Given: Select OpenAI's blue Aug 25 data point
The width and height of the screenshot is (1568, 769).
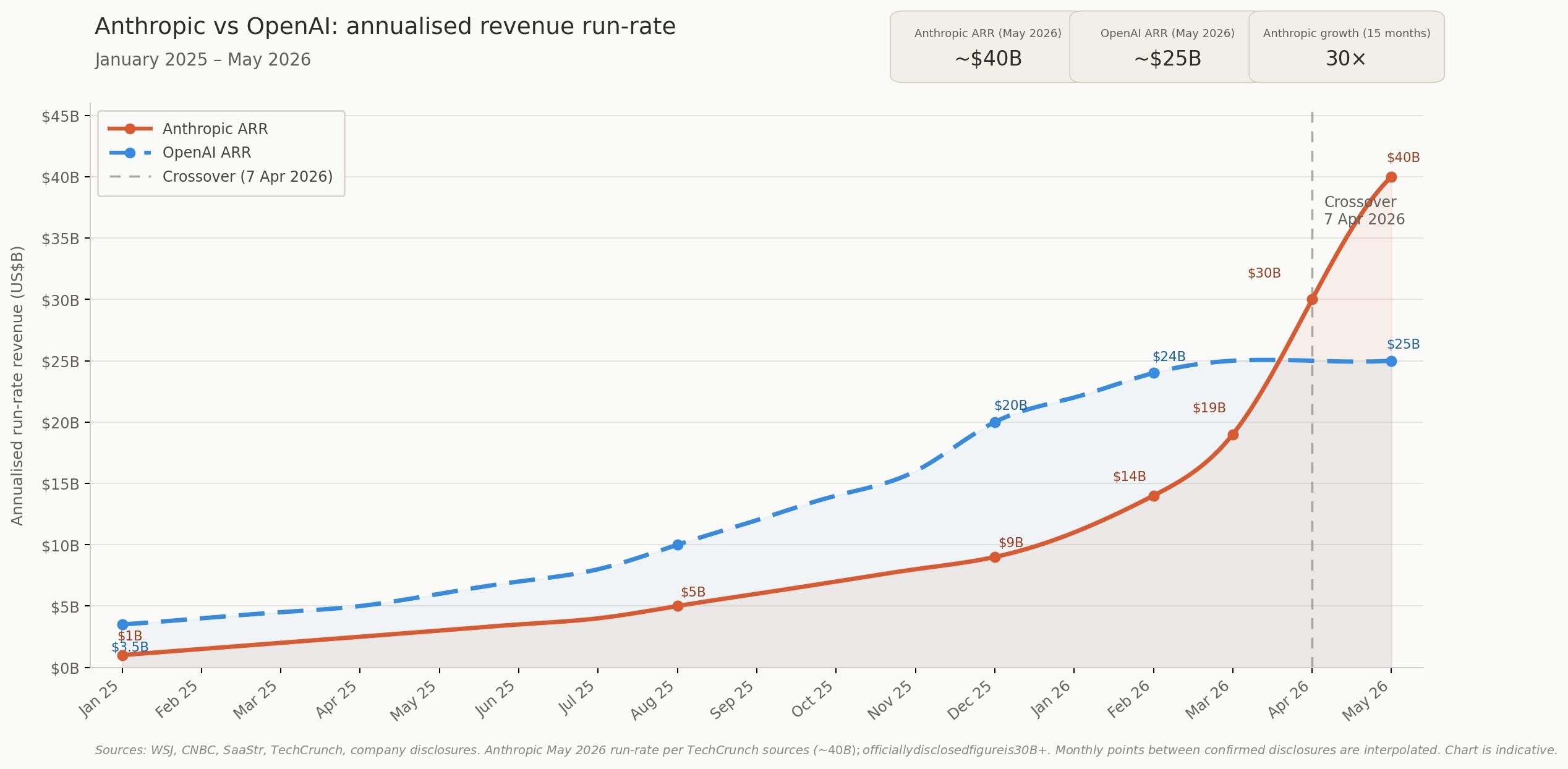Looking at the screenshot, I should coord(678,545).
